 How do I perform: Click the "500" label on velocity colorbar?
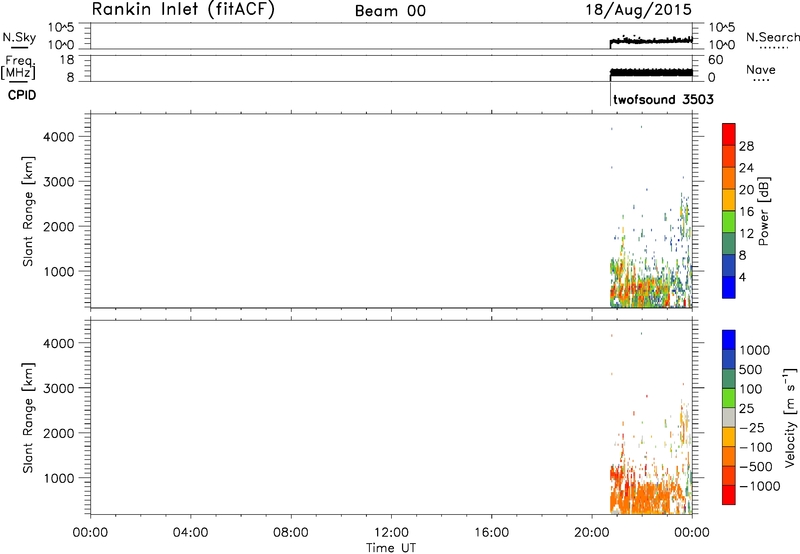(751, 369)
